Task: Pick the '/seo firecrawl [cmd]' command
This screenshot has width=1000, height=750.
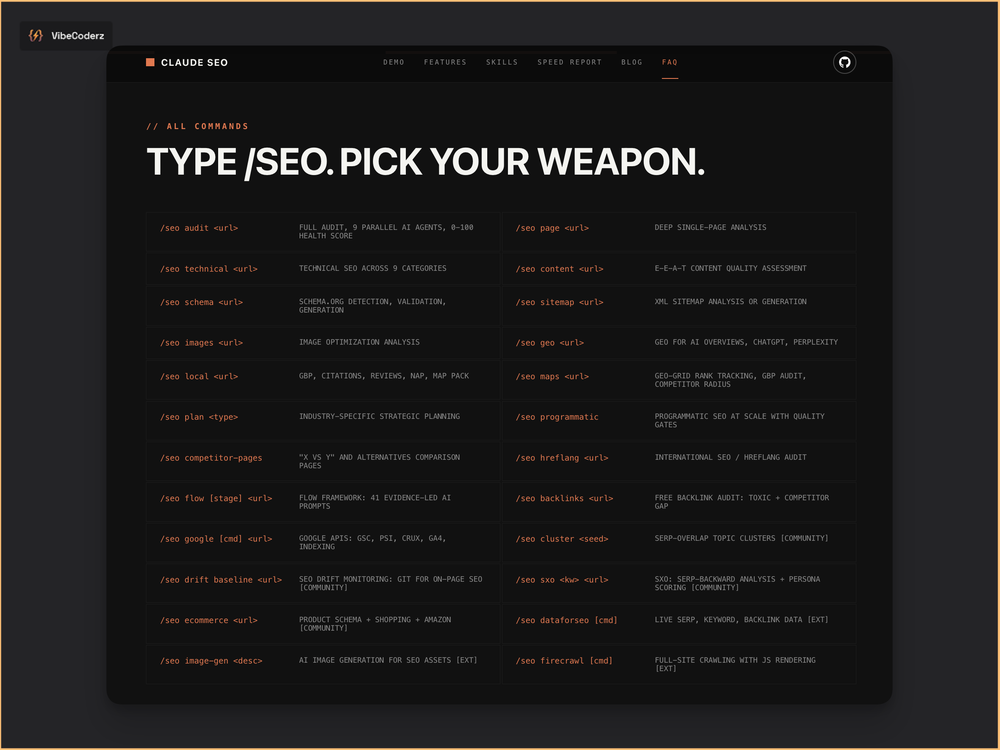Action: point(564,661)
